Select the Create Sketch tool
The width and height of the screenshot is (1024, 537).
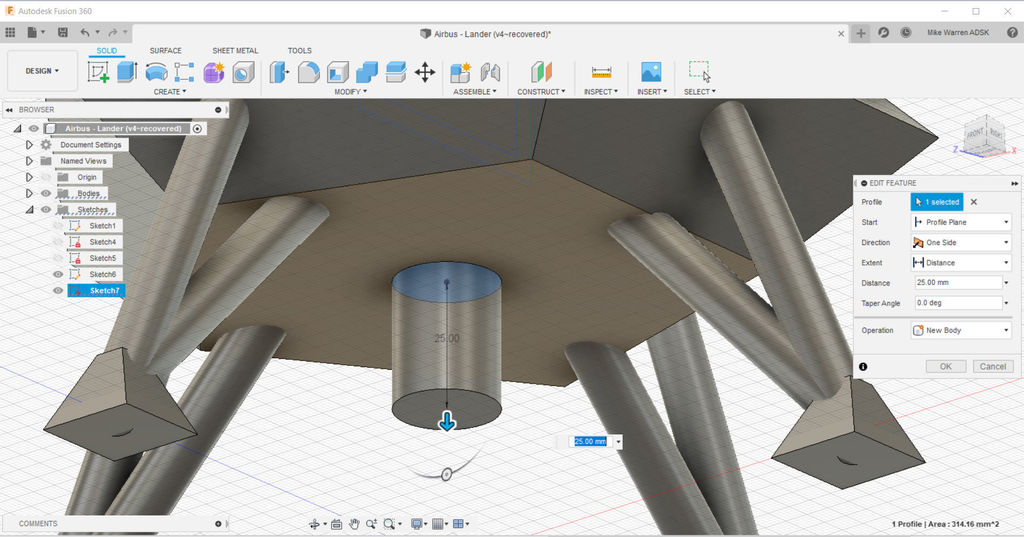tap(98, 72)
